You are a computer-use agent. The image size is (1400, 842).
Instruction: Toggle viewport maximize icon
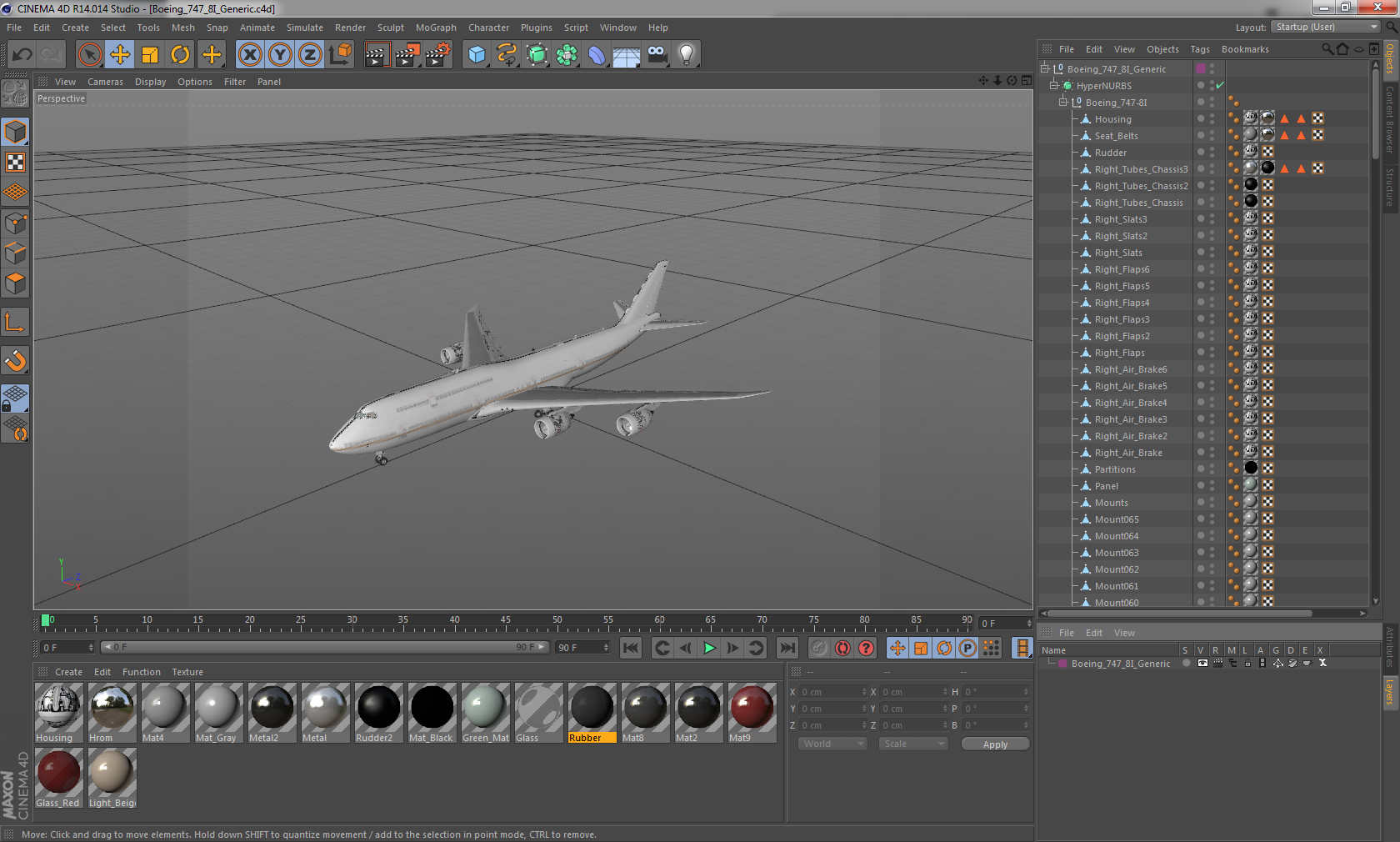tap(1027, 81)
